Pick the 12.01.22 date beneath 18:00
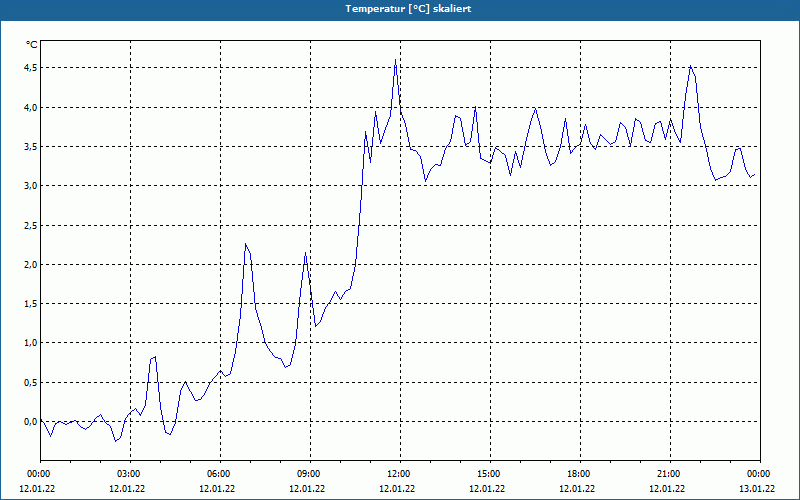800x500 pixels. point(577,489)
